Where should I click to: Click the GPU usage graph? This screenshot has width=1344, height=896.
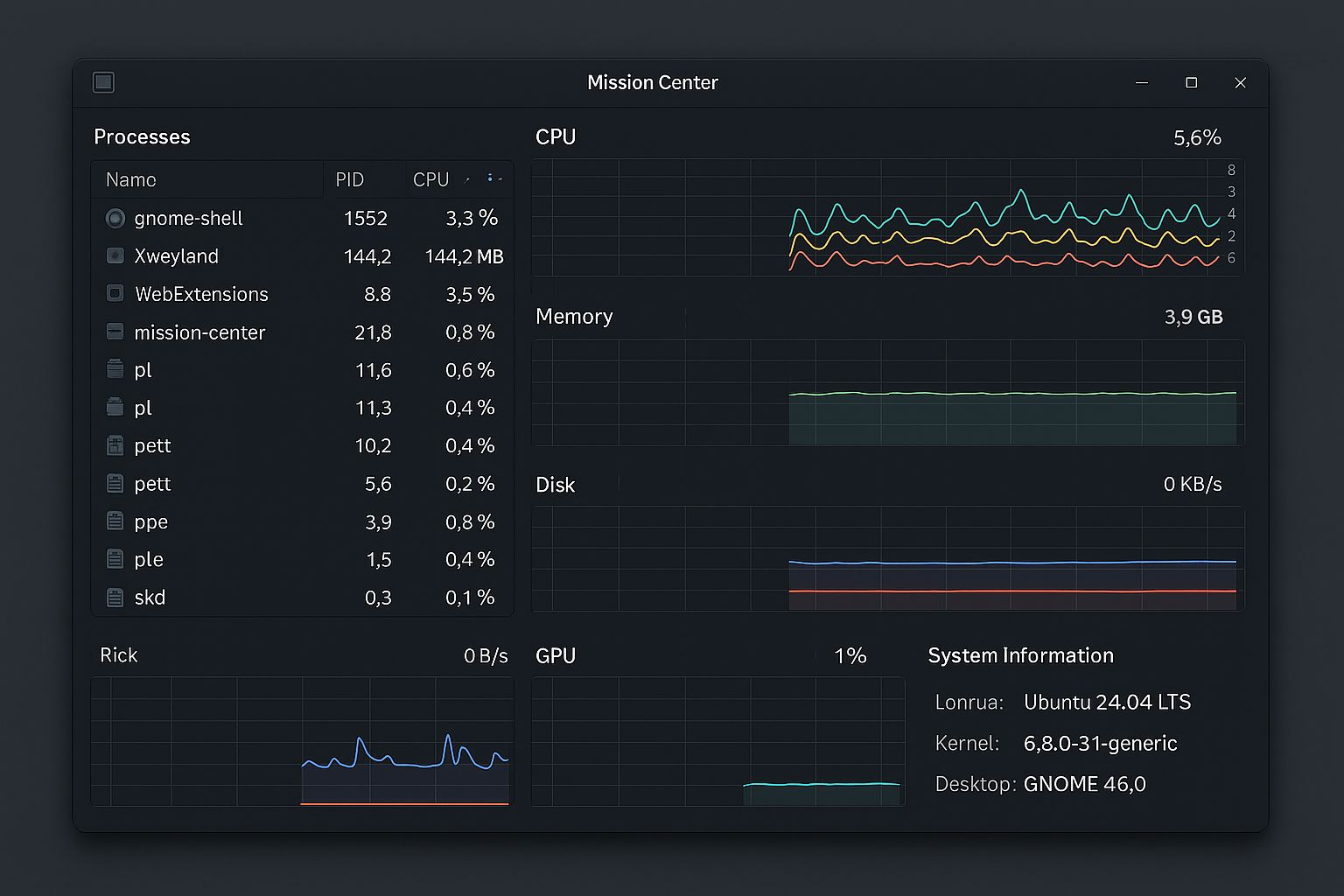click(x=717, y=741)
